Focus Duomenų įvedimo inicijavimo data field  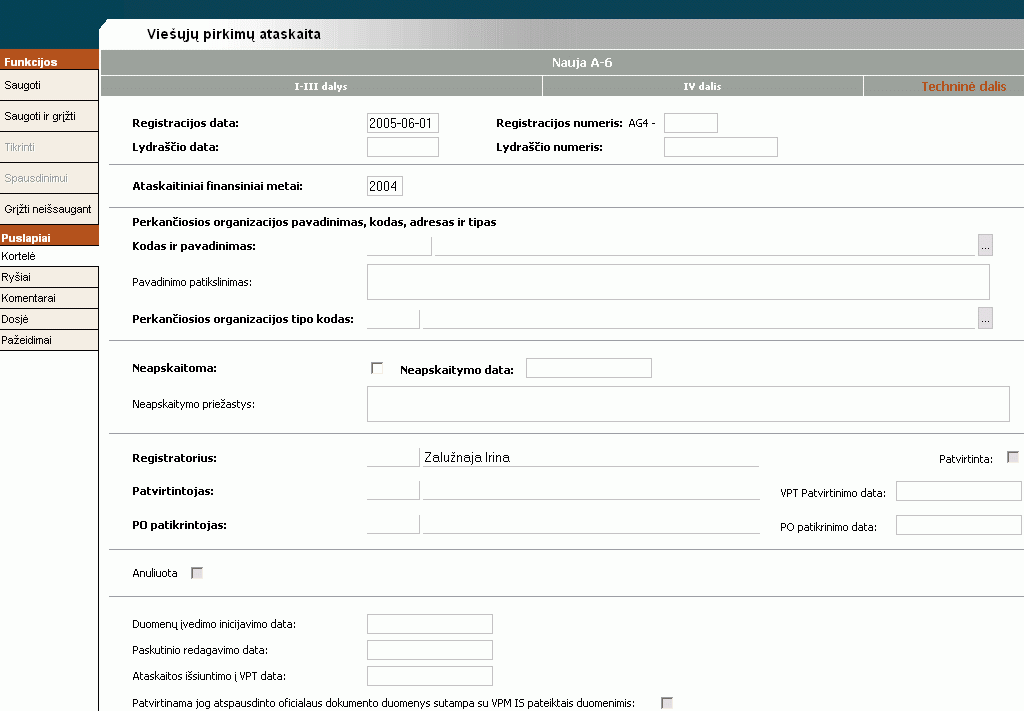pos(430,624)
